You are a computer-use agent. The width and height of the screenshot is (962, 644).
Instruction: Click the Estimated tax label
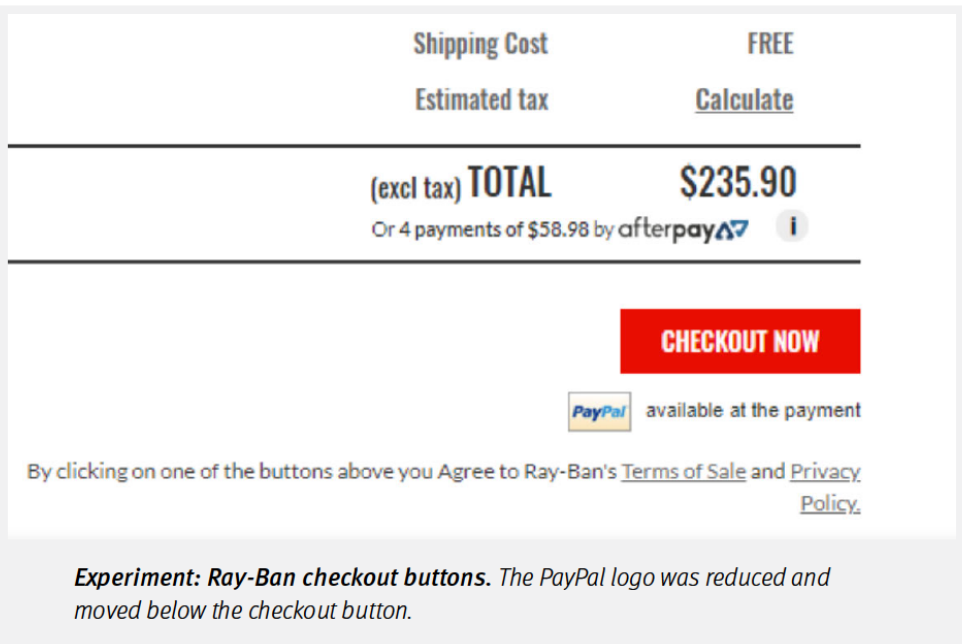pos(481,100)
